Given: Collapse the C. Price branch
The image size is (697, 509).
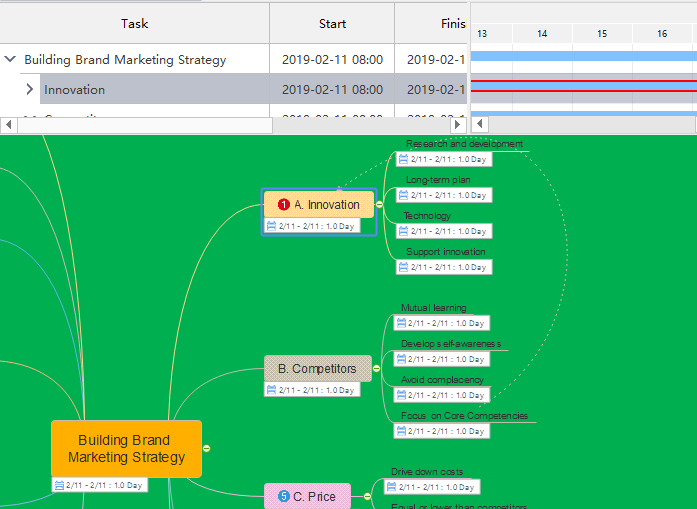Looking at the screenshot, I should point(367,496).
